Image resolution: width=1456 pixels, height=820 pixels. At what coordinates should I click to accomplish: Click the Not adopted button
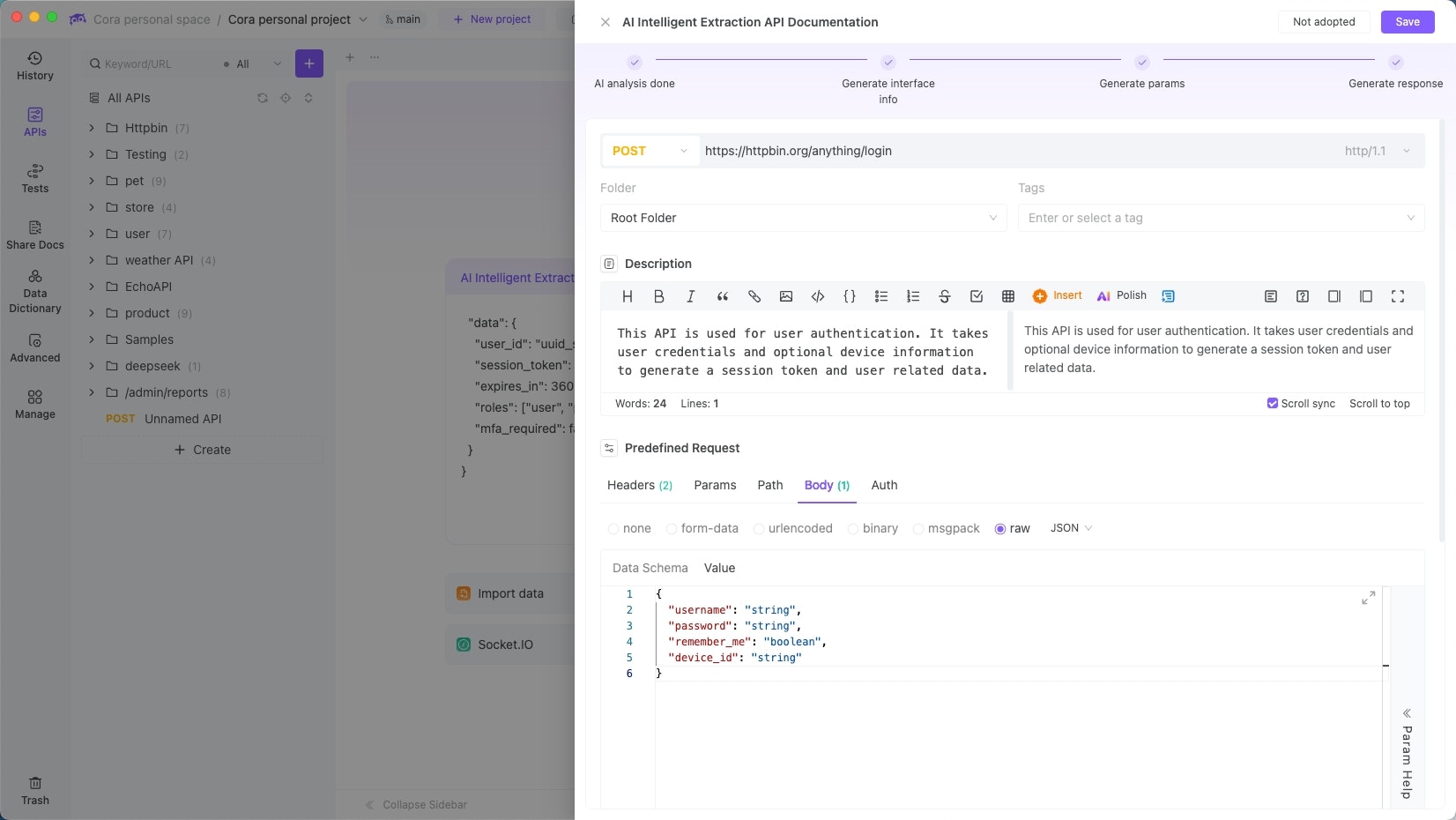[x=1324, y=22]
